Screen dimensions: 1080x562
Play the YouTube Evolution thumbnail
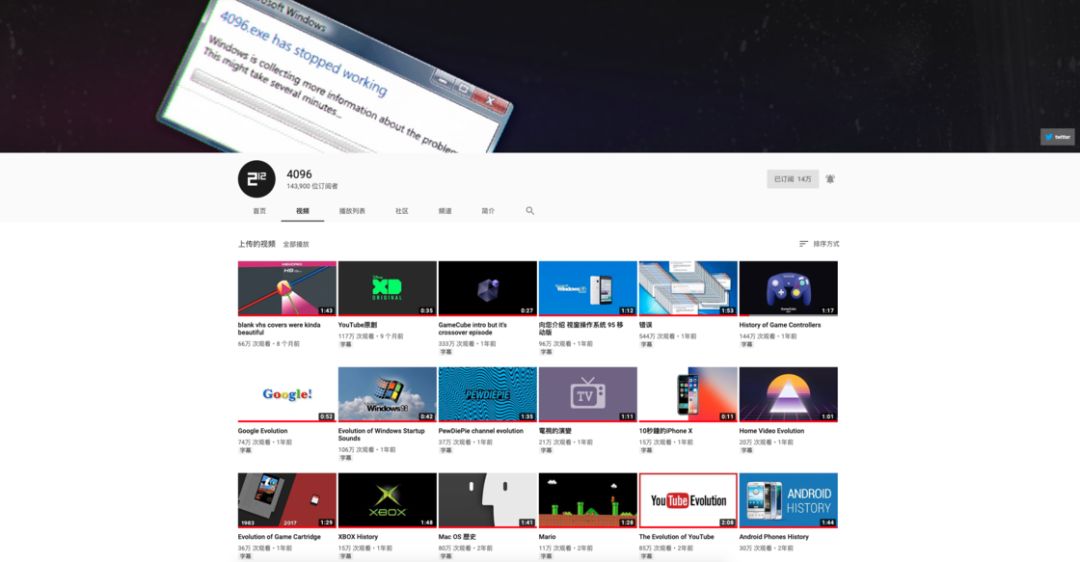pyautogui.click(x=688, y=500)
